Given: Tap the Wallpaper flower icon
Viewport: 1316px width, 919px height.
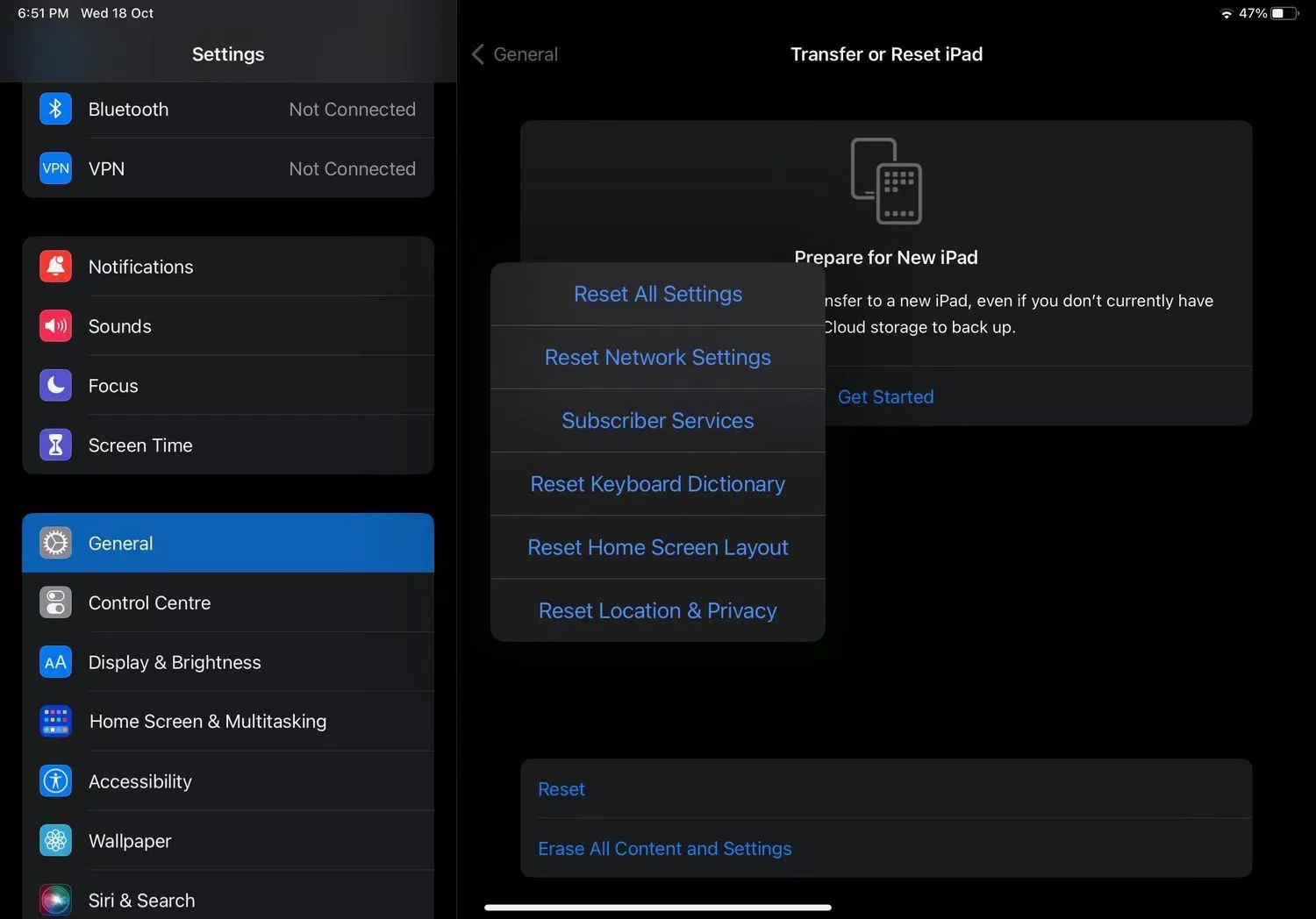Looking at the screenshot, I should pyautogui.click(x=55, y=841).
